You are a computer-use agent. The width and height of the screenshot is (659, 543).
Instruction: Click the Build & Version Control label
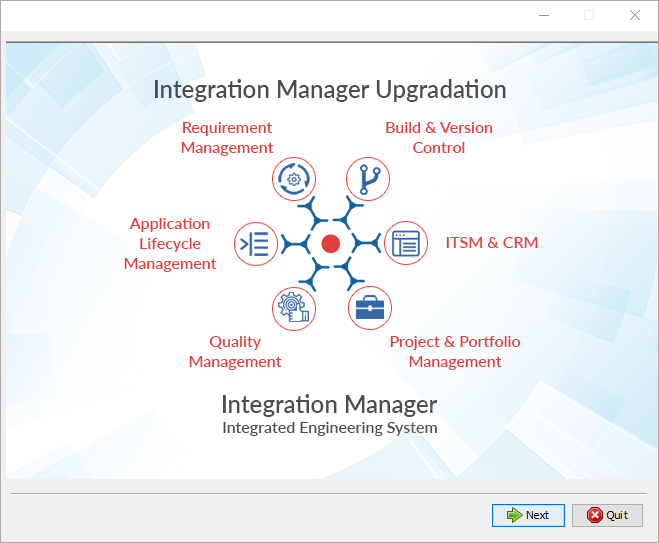tap(439, 138)
